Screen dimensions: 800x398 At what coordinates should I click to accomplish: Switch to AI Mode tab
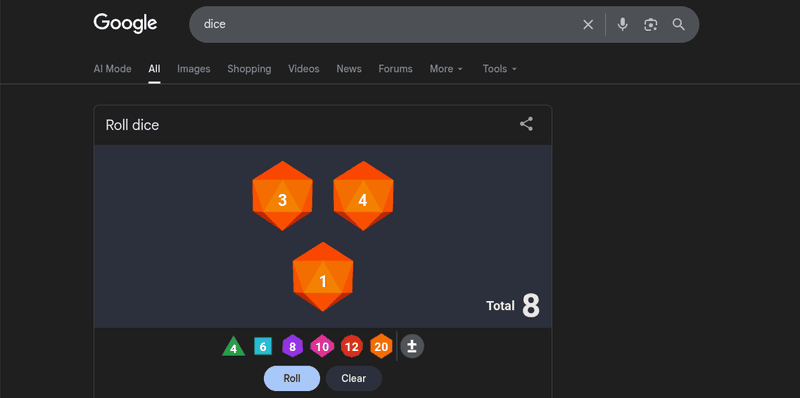click(x=112, y=69)
